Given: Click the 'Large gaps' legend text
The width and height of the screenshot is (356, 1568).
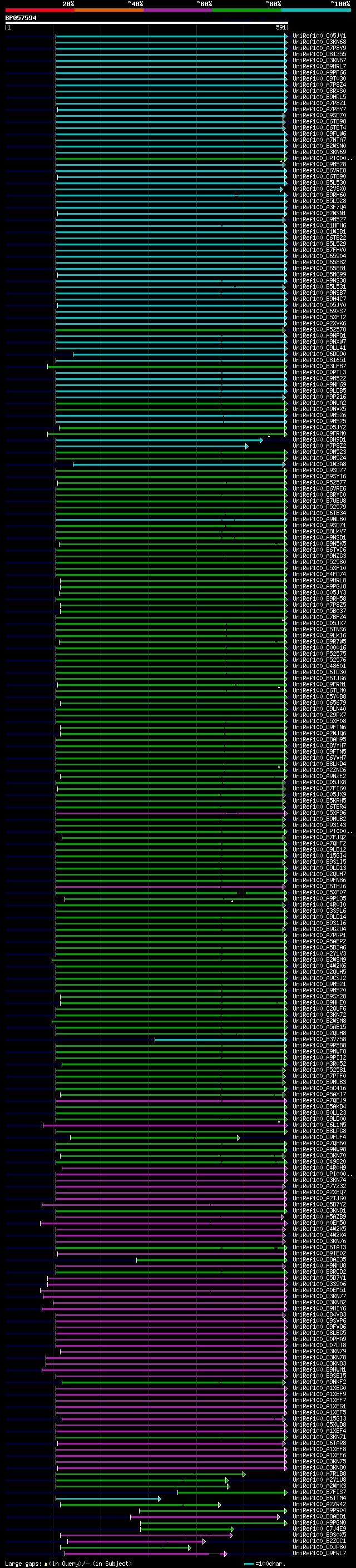Looking at the screenshot, I should click(23, 1564).
